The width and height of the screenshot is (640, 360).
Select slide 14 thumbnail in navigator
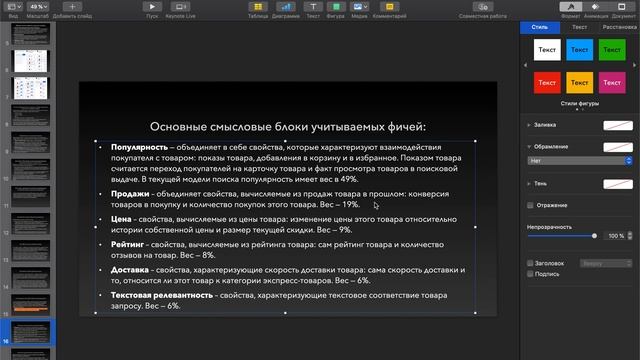(31, 278)
